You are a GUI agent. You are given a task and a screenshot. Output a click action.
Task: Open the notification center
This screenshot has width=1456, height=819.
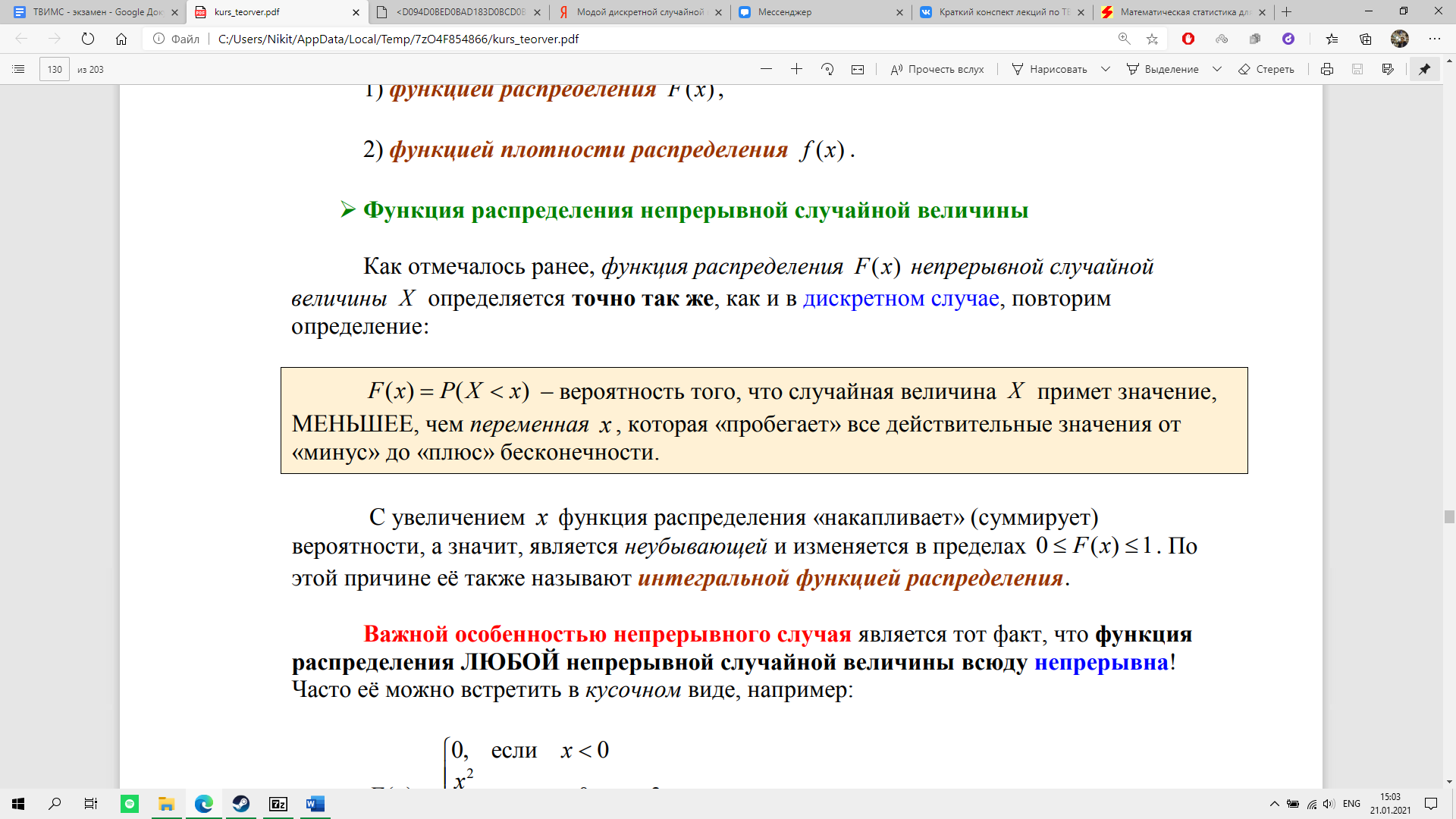[1431, 804]
